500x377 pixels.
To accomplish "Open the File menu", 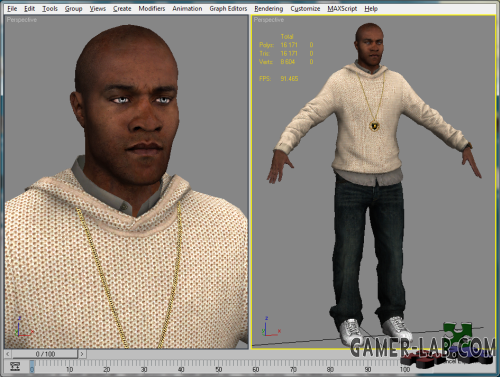I will 12,9.
